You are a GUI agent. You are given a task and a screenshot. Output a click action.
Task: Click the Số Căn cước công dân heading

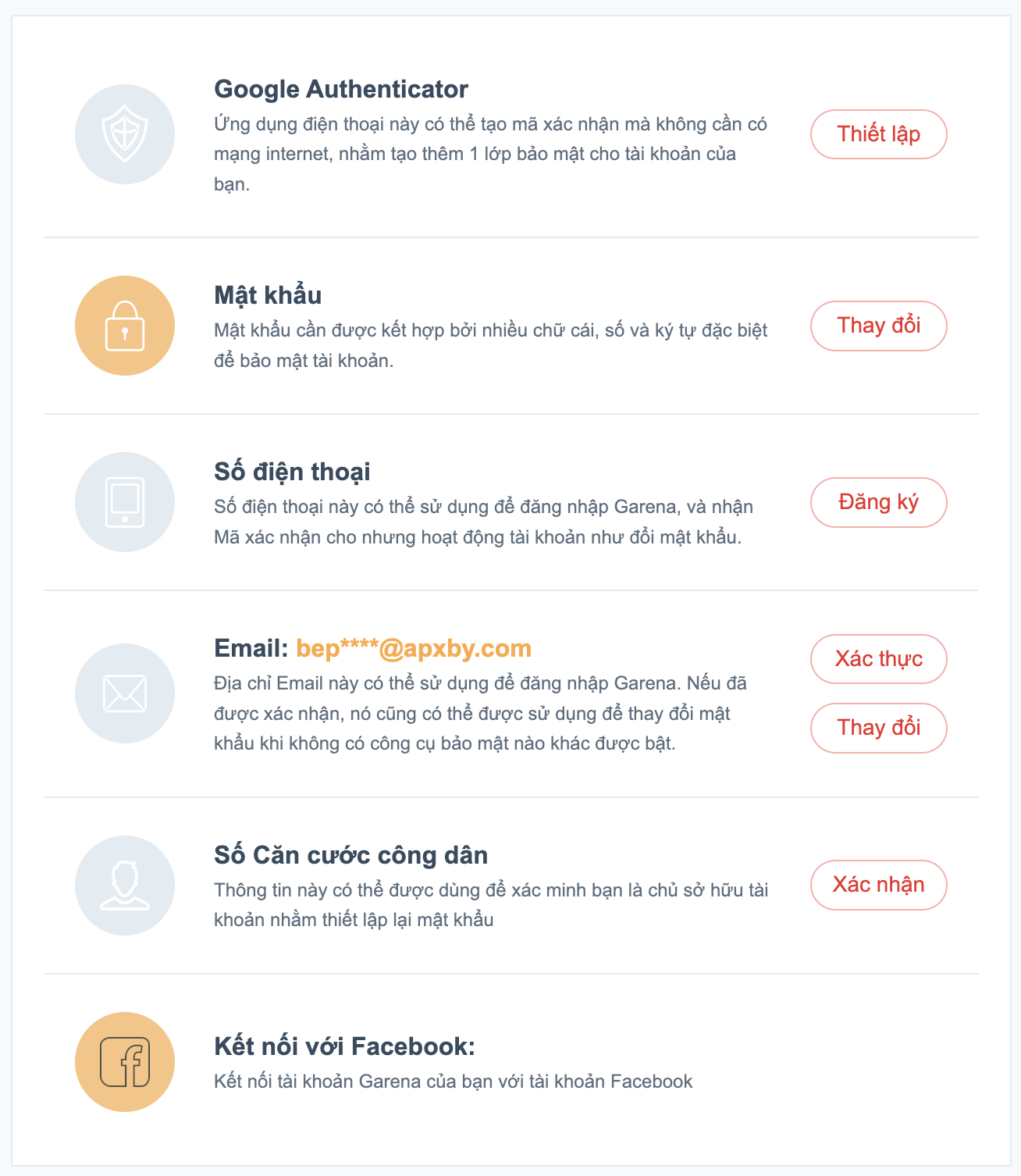click(350, 855)
